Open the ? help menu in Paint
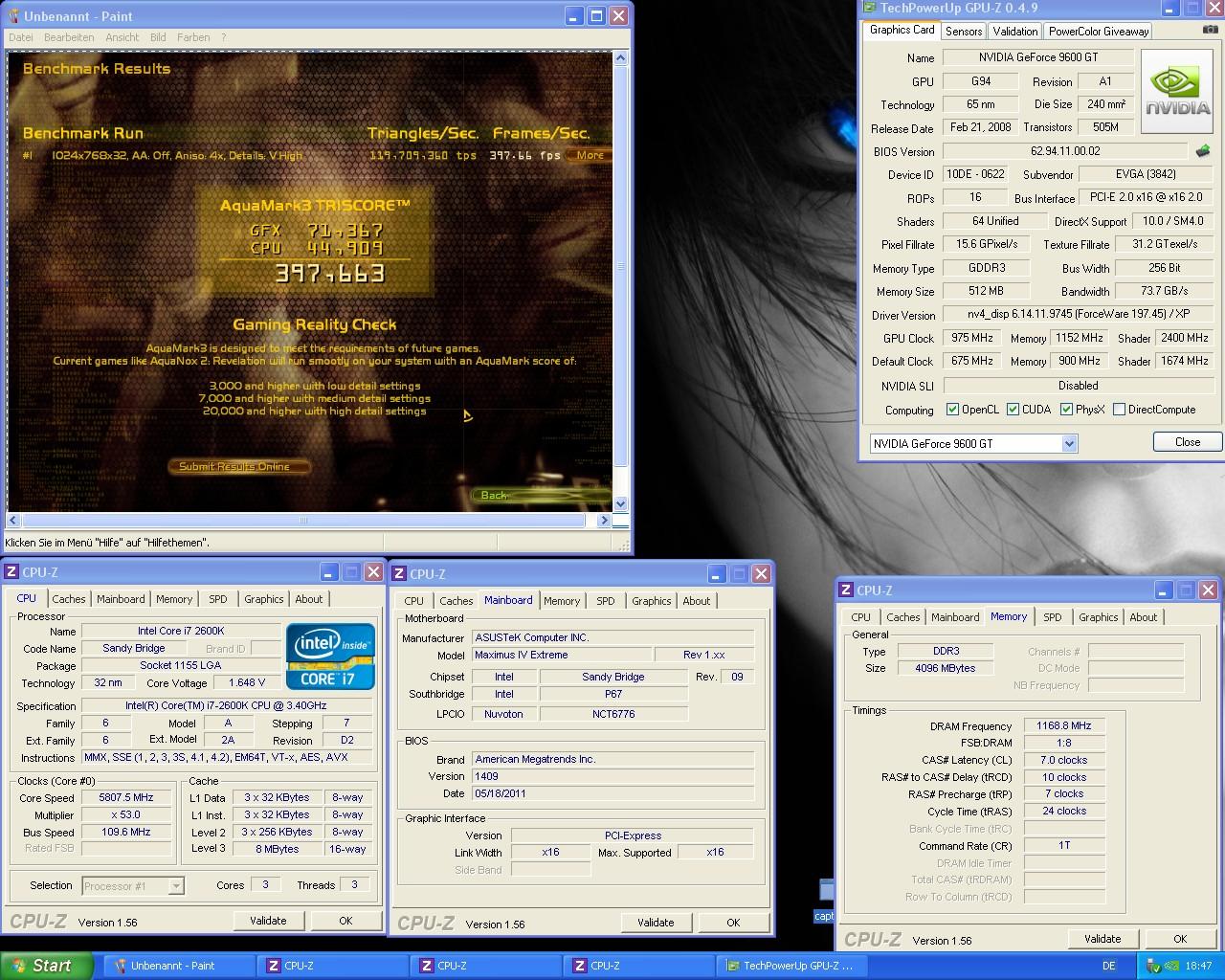 tap(224, 37)
